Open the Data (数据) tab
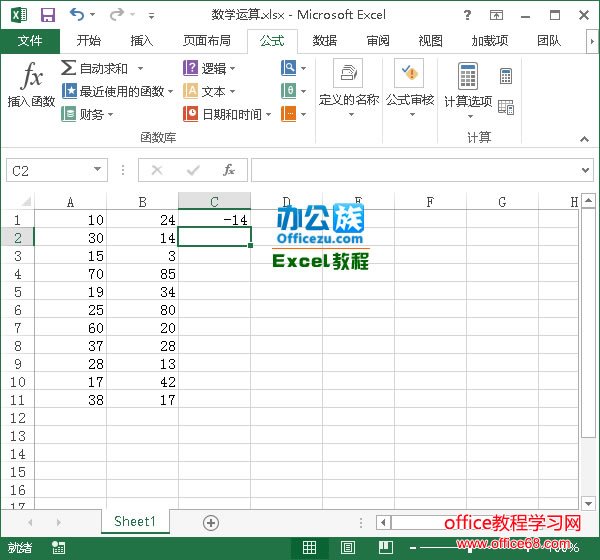 [324, 41]
